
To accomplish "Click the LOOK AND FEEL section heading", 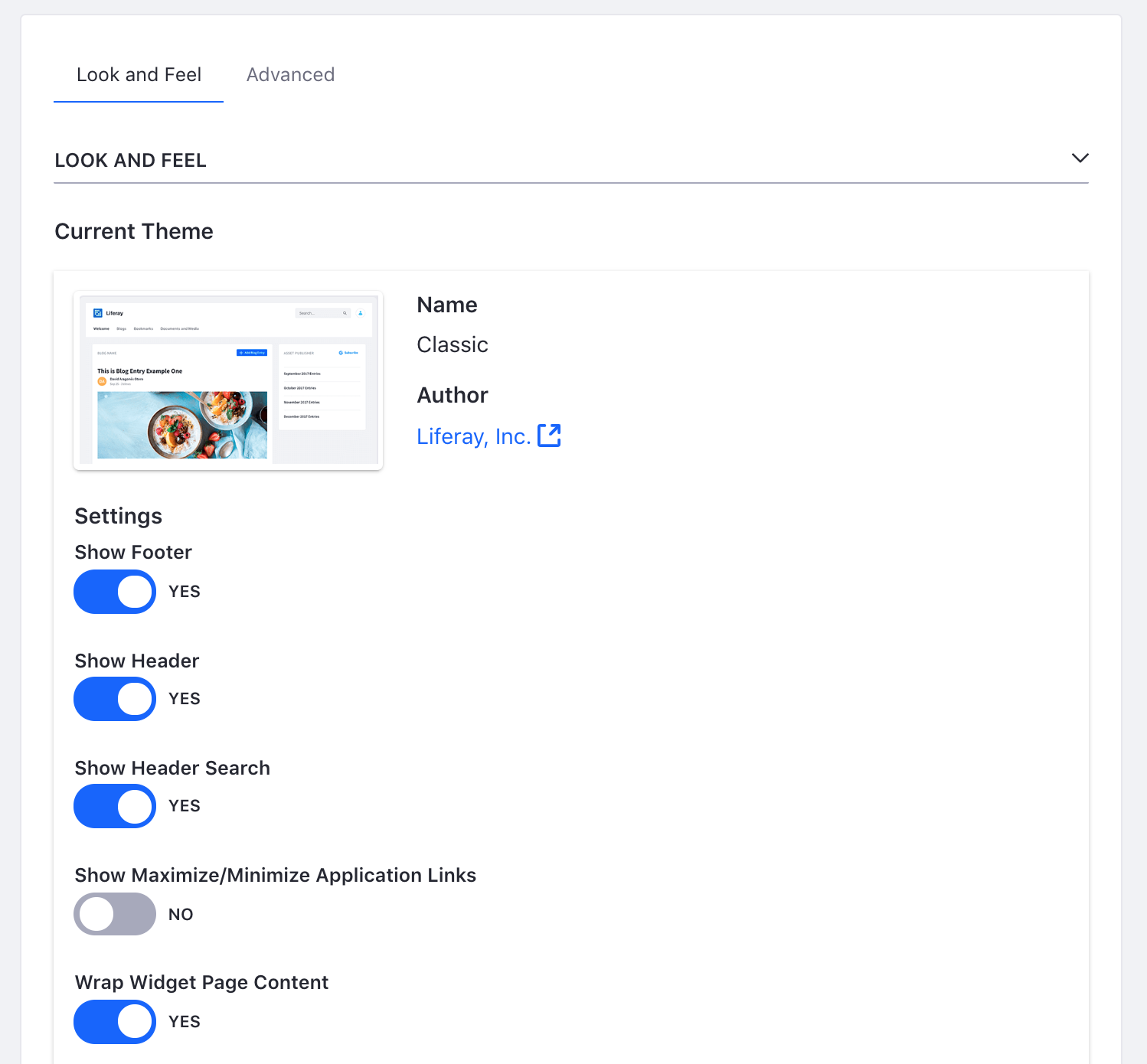I will (x=131, y=161).
